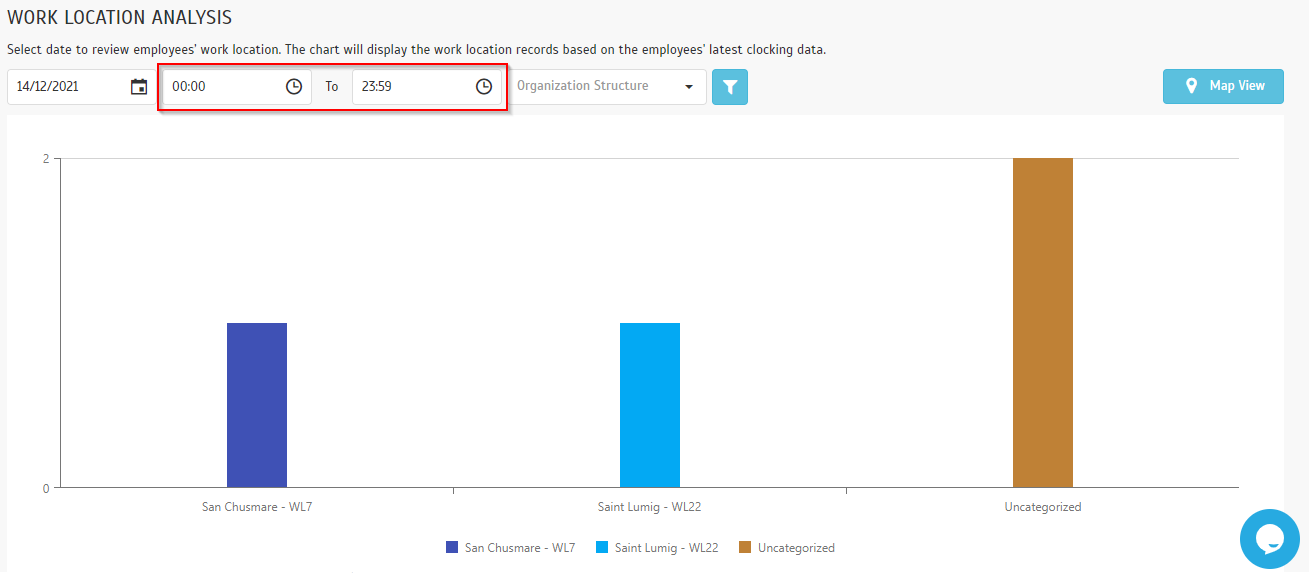Click the light blue Saint Lumig legend swatch
This screenshot has width=1309, height=573.
click(x=602, y=548)
